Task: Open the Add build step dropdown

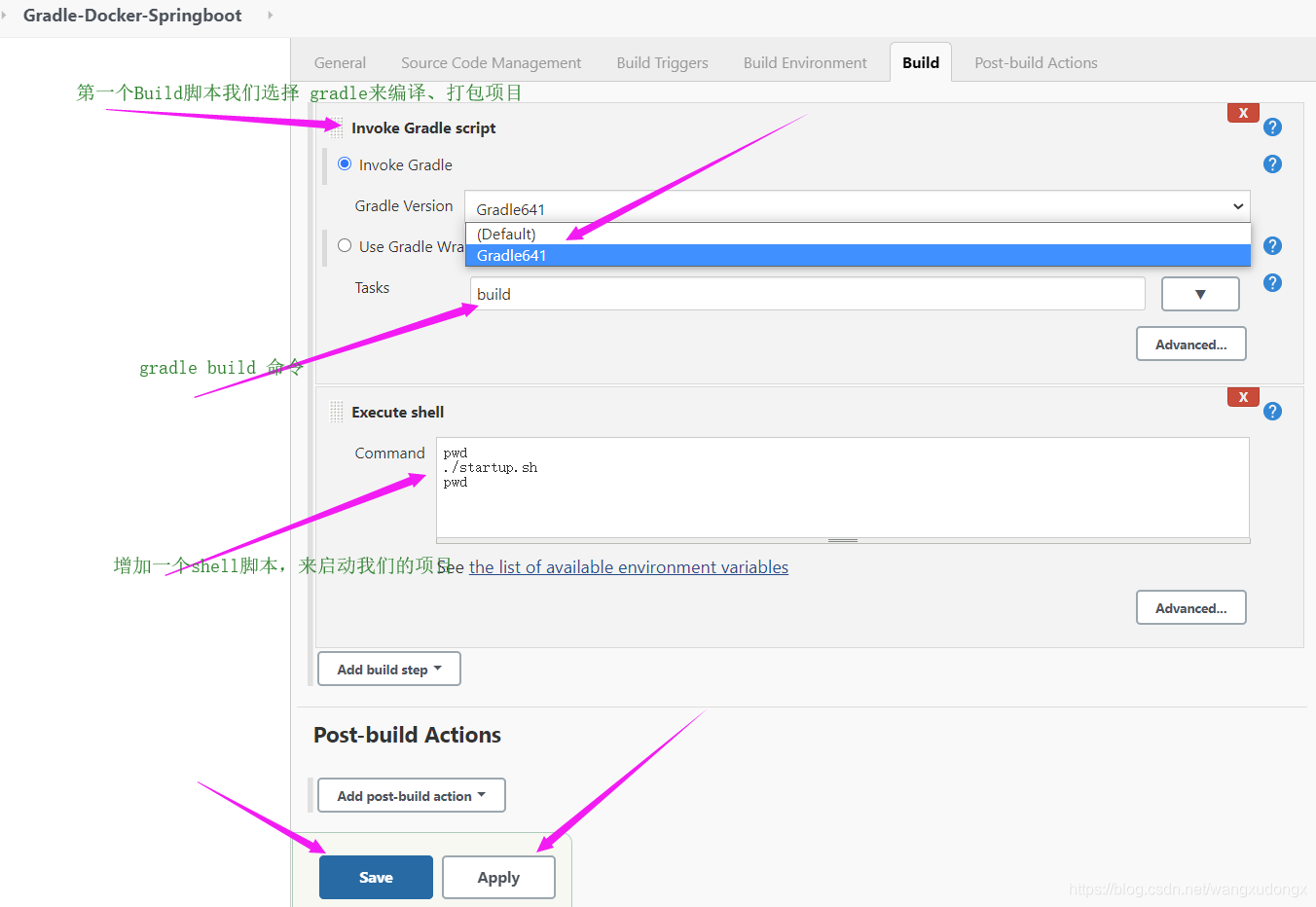Action: click(389, 669)
